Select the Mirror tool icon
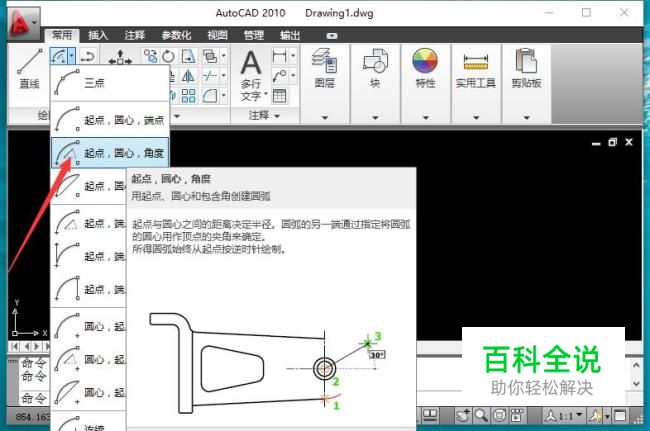The image size is (650, 431). pos(188,75)
